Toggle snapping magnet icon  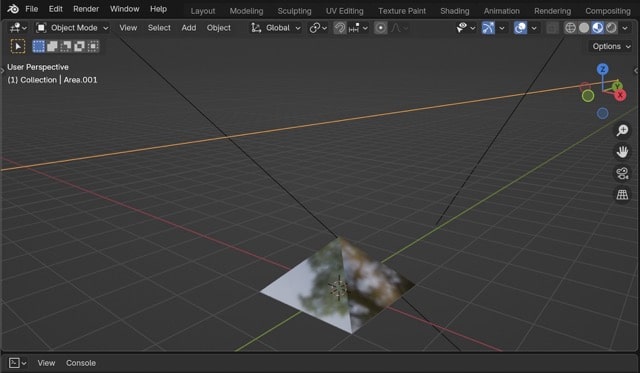coord(340,28)
